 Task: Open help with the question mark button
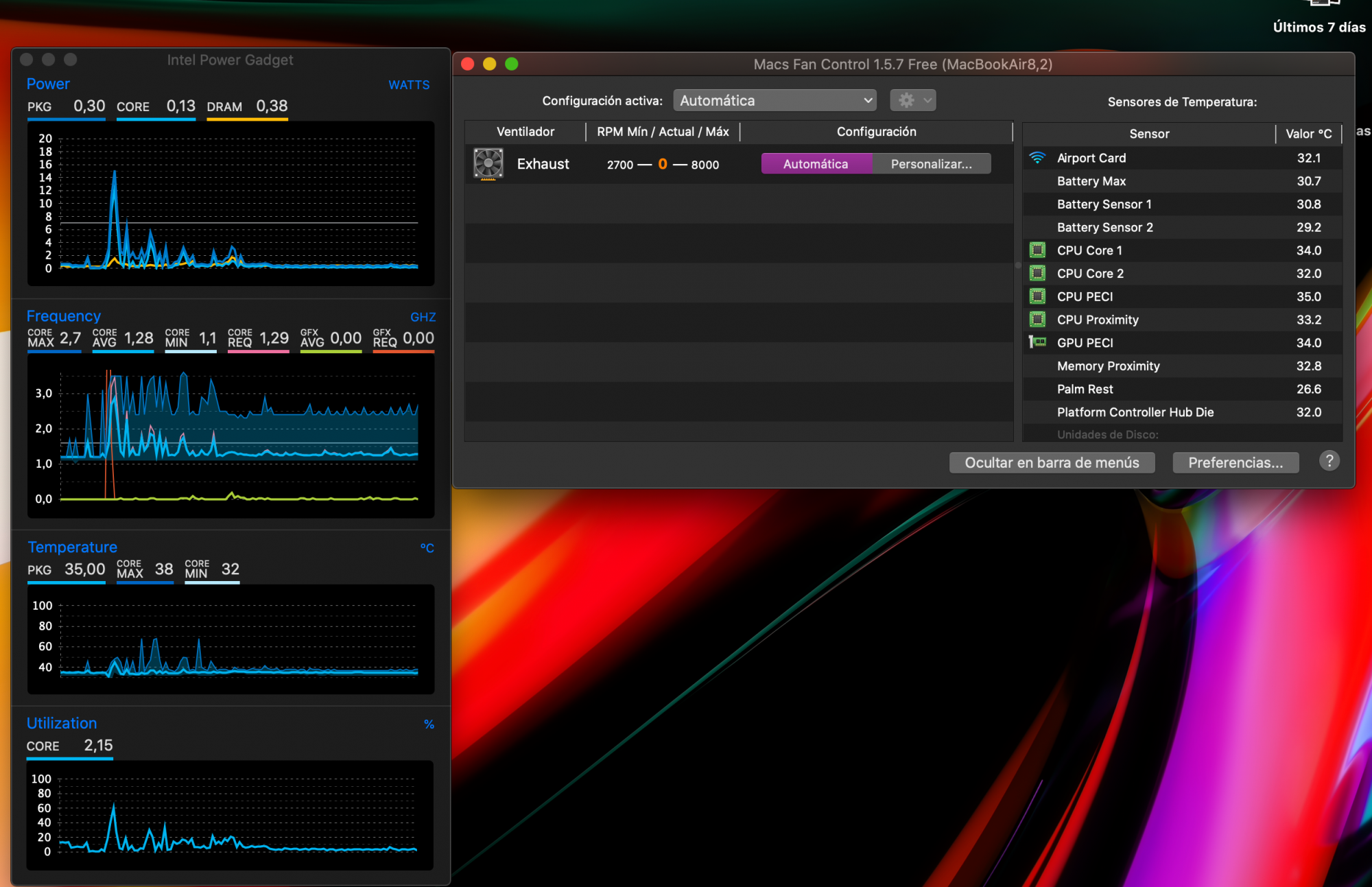[1329, 461]
